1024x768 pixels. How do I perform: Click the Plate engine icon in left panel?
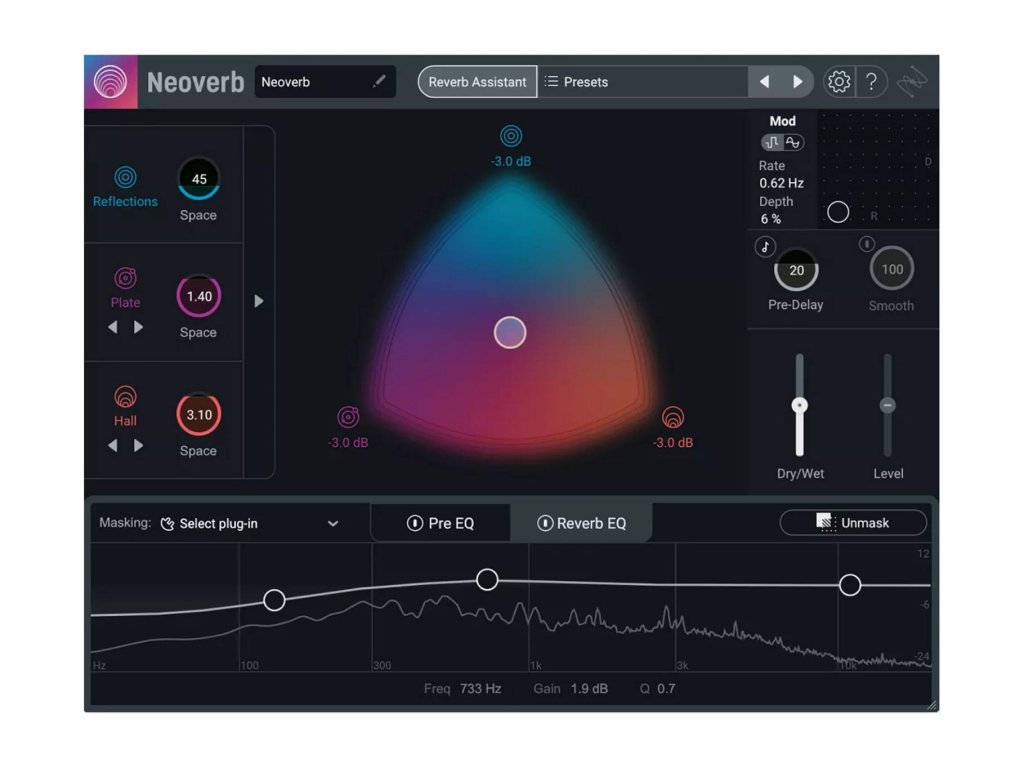click(125, 278)
